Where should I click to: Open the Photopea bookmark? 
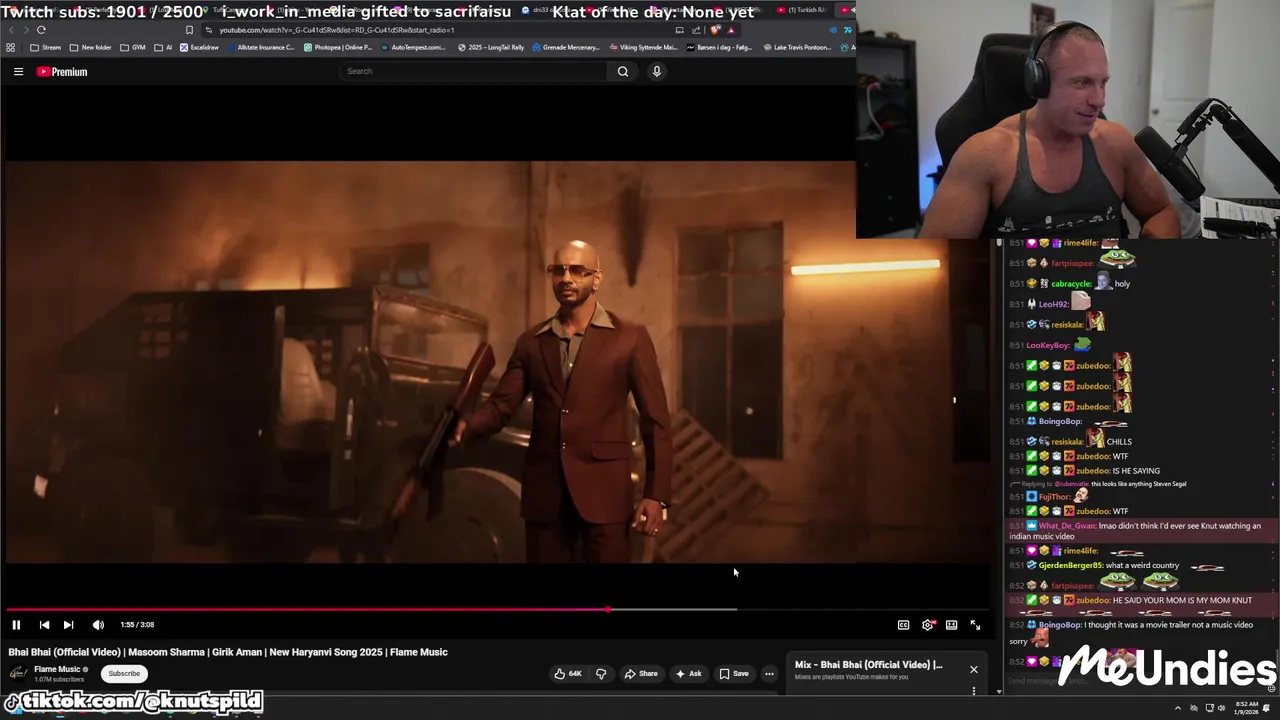coord(337,47)
